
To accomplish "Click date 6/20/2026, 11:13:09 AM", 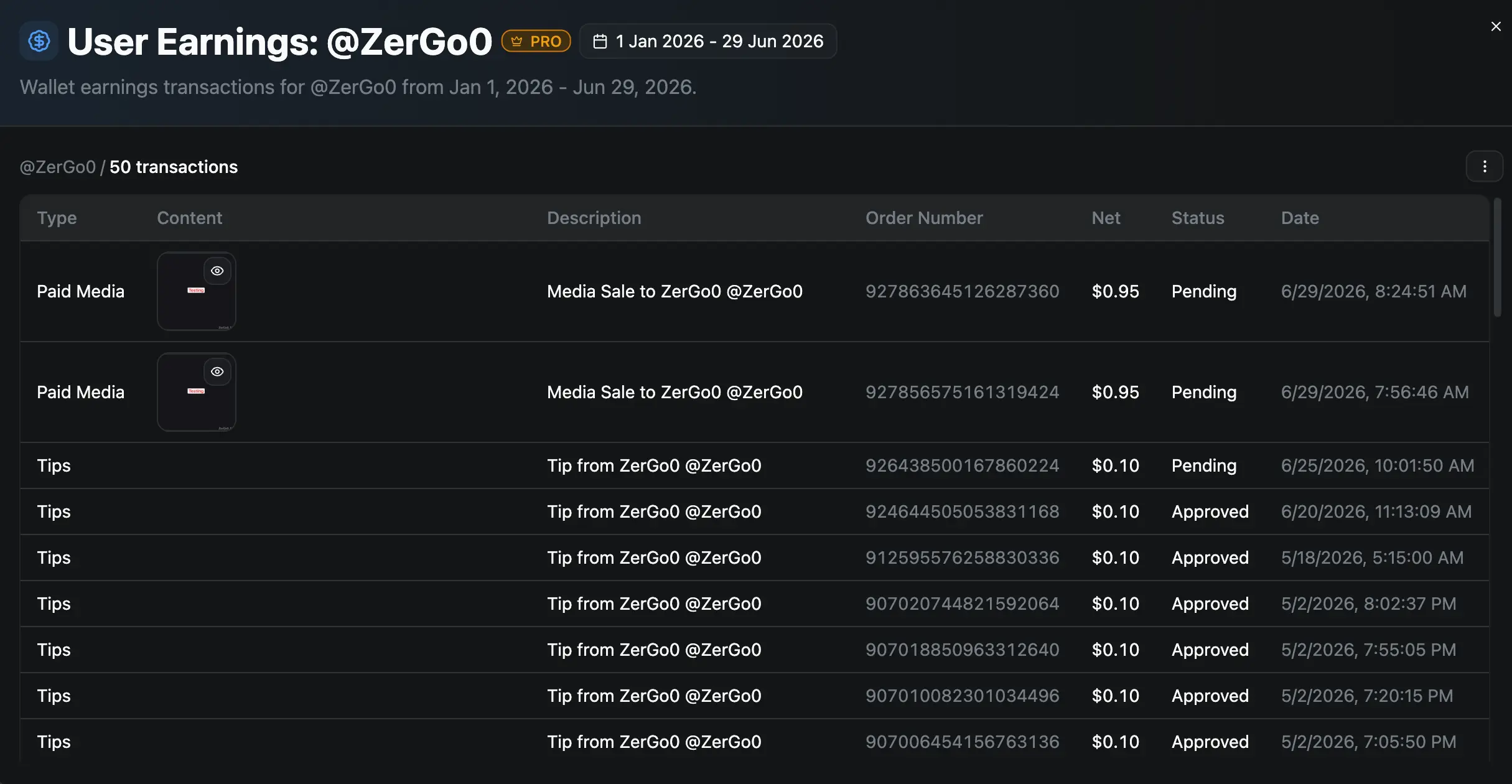I will coord(1376,511).
